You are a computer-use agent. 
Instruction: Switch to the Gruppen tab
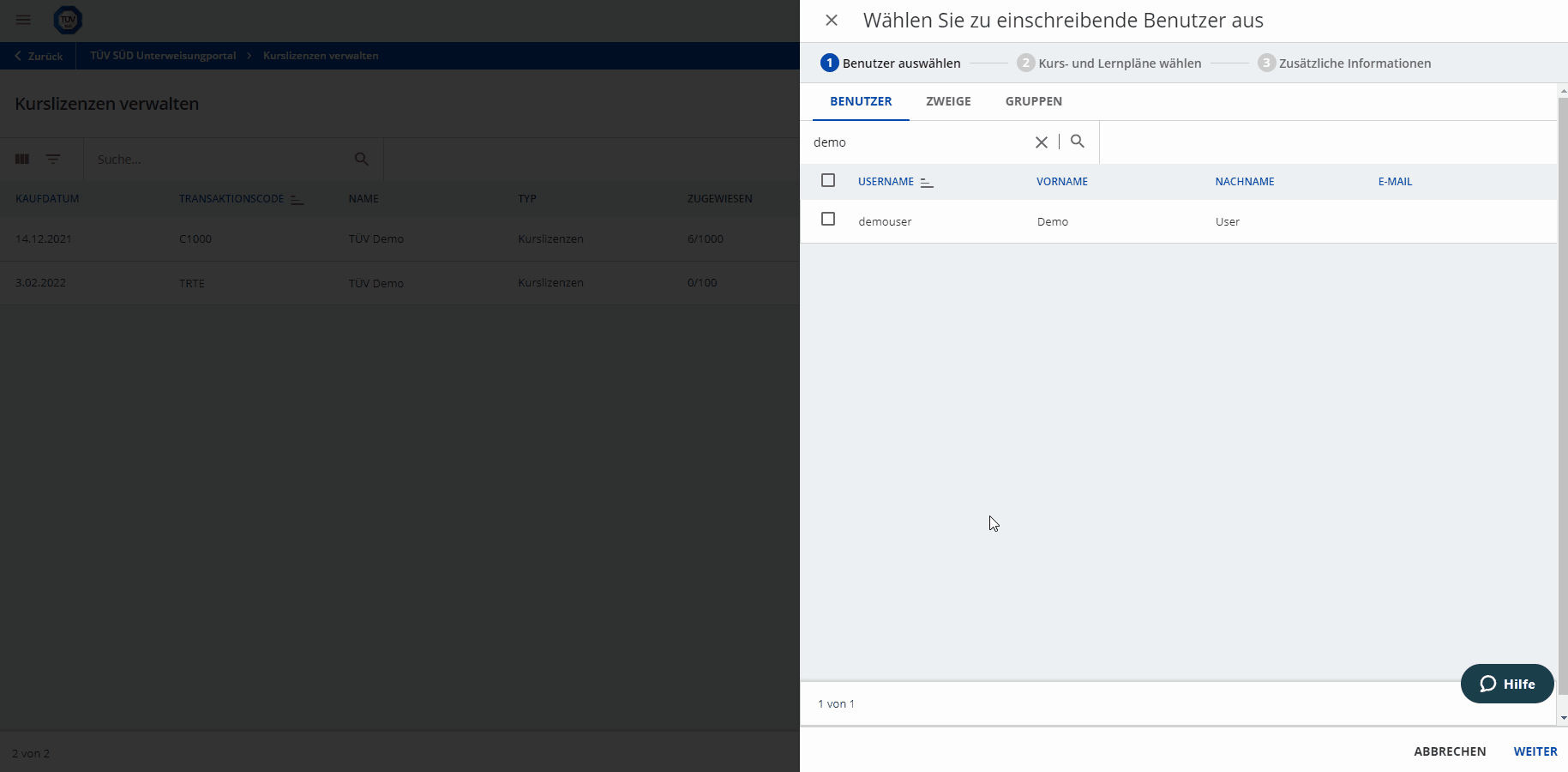(1033, 101)
